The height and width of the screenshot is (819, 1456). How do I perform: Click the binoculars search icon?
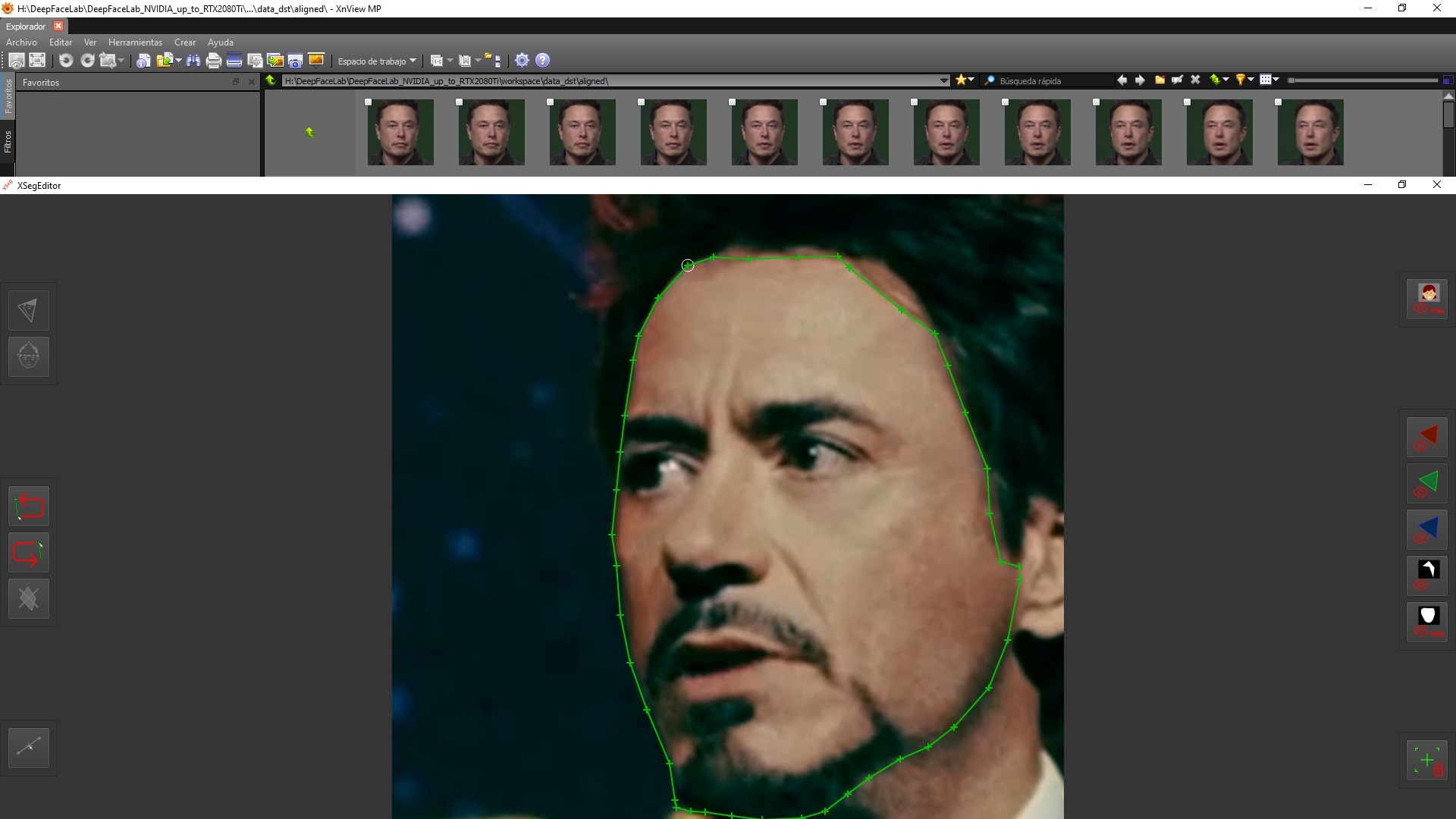tap(193, 61)
